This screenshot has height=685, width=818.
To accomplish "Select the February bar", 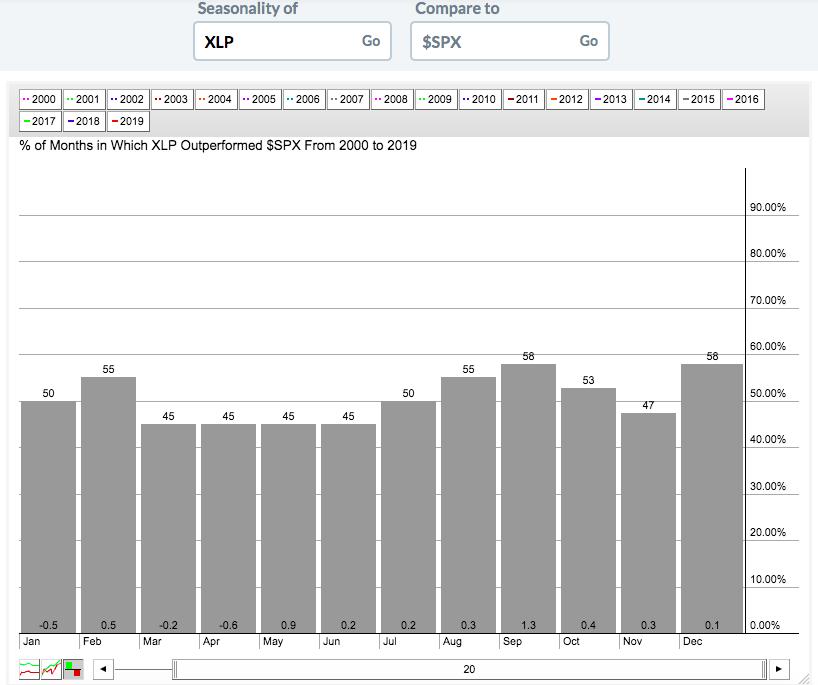I will click(x=109, y=505).
